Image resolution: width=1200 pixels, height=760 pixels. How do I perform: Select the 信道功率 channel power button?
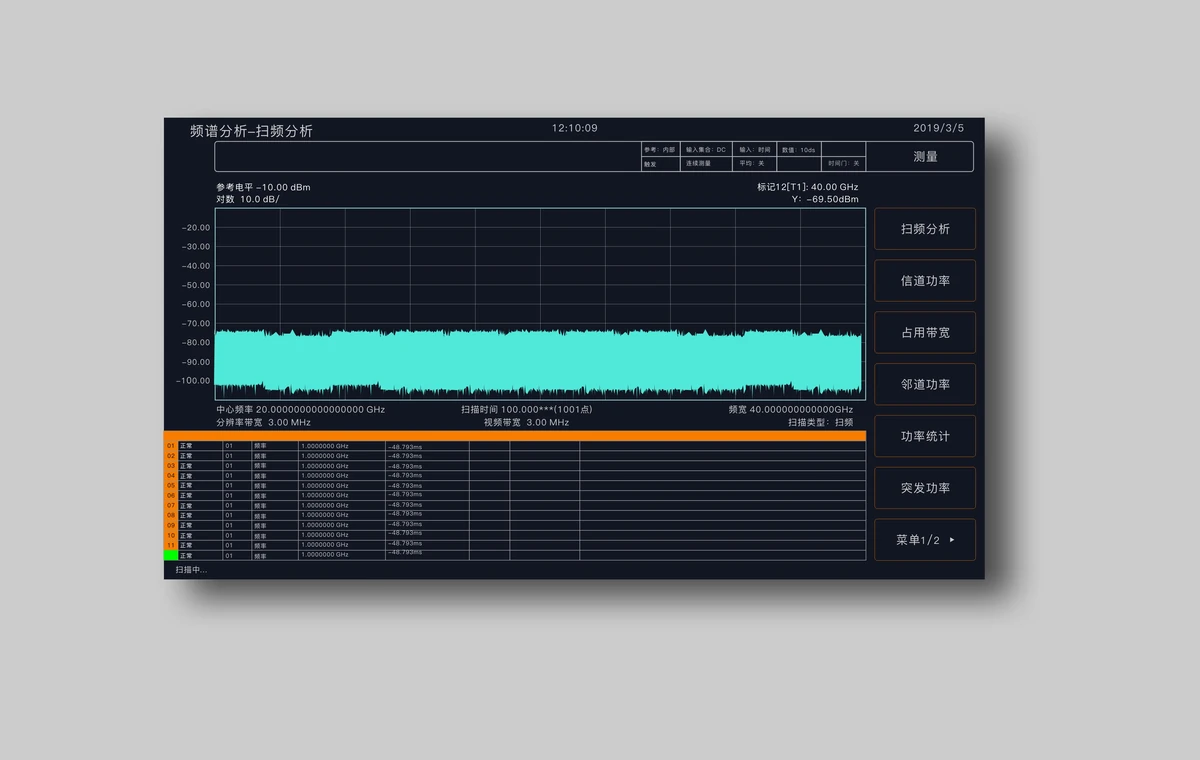(925, 281)
